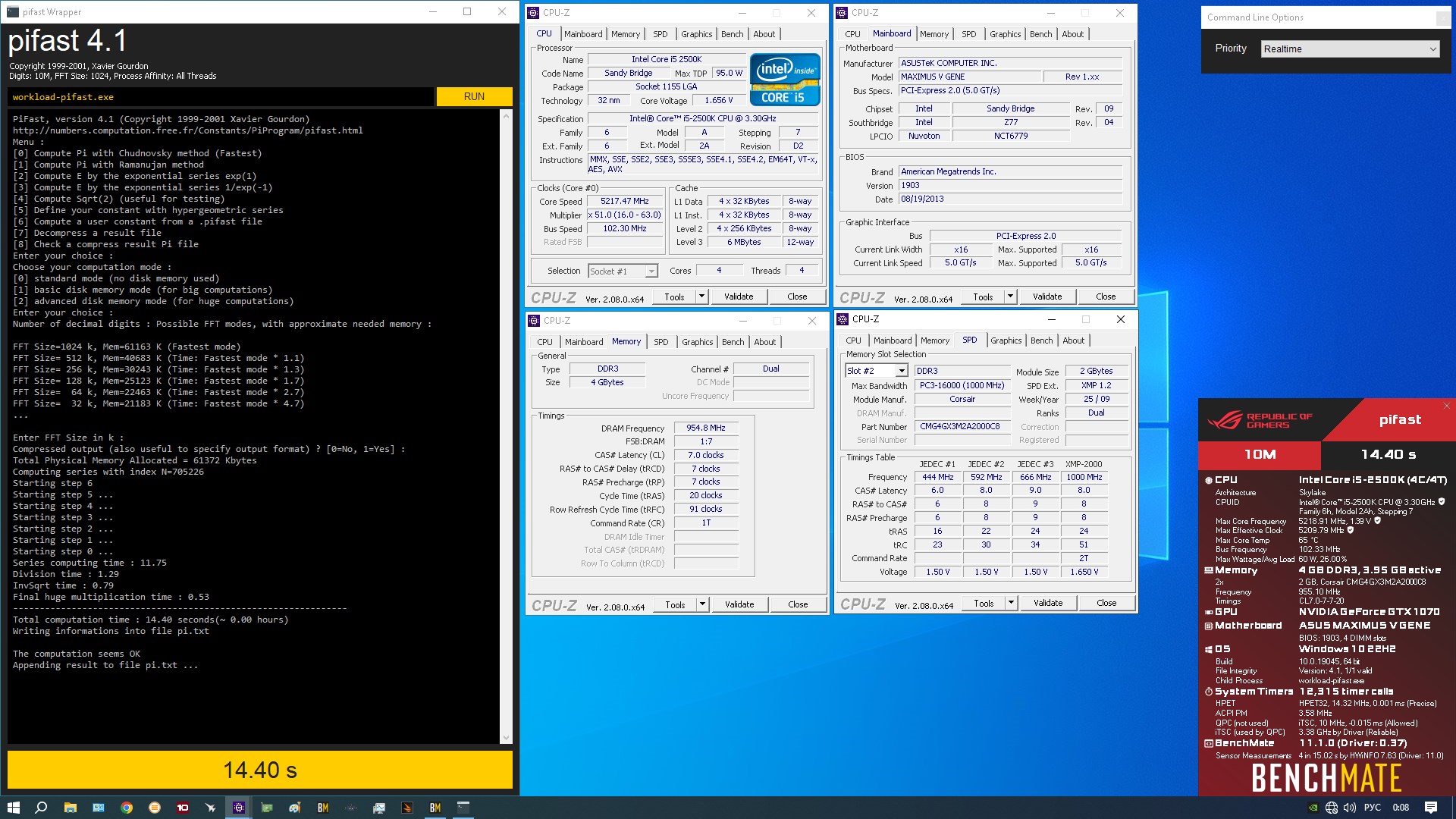The width and height of the screenshot is (1456, 819).
Task: Click the Intel Core i5 logo
Action: point(785,79)
